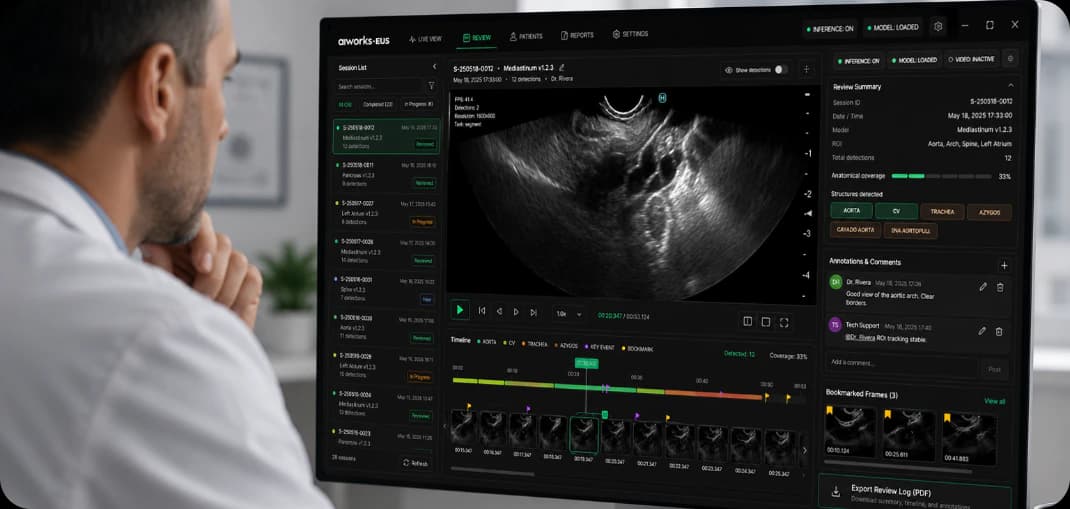Skip to the end of the recording
Image resolution: width=1070 pixels, height=509 pixels.
(534, 312)
